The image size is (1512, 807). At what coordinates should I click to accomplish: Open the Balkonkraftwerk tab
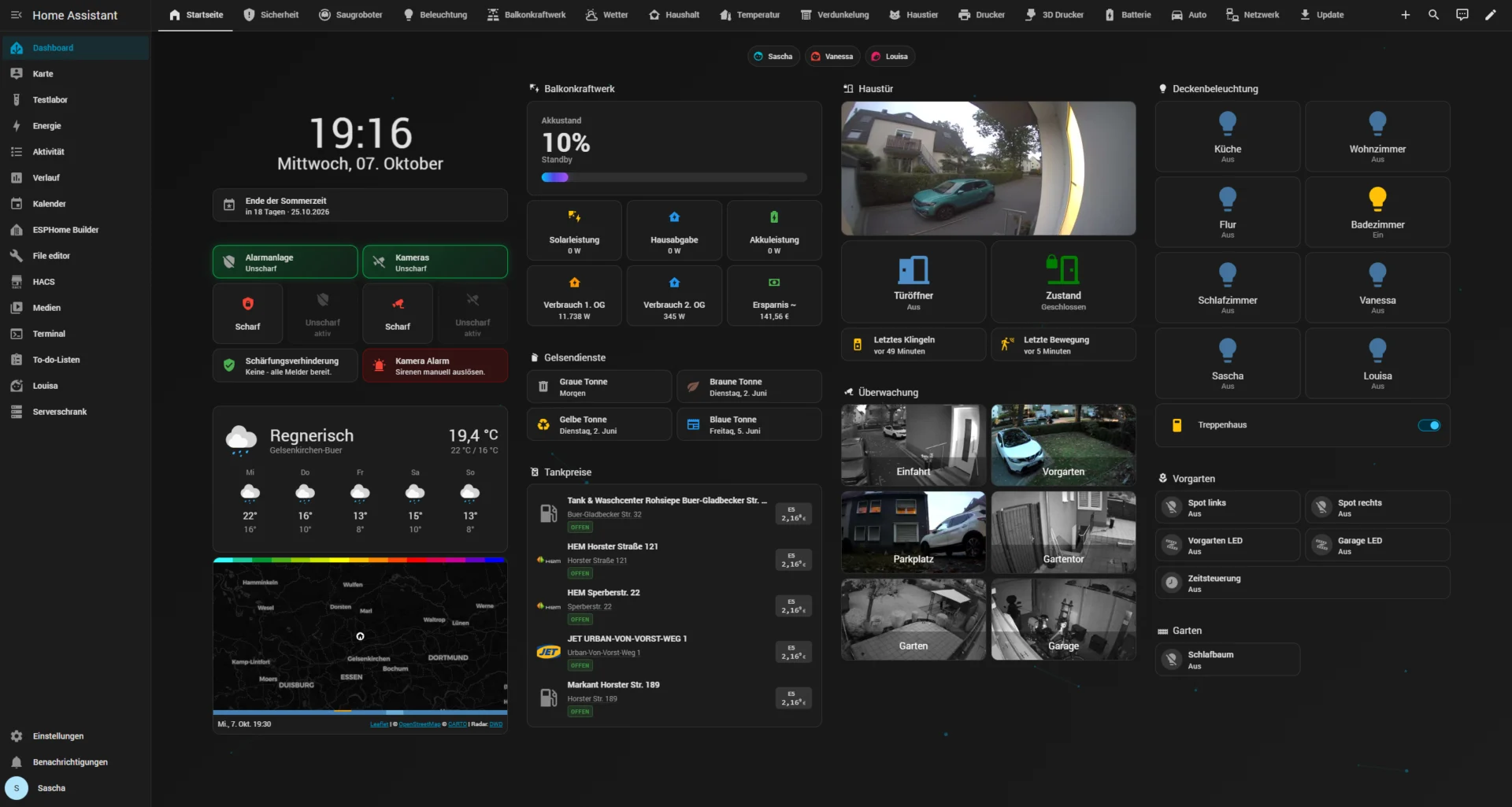pos(526,15)
